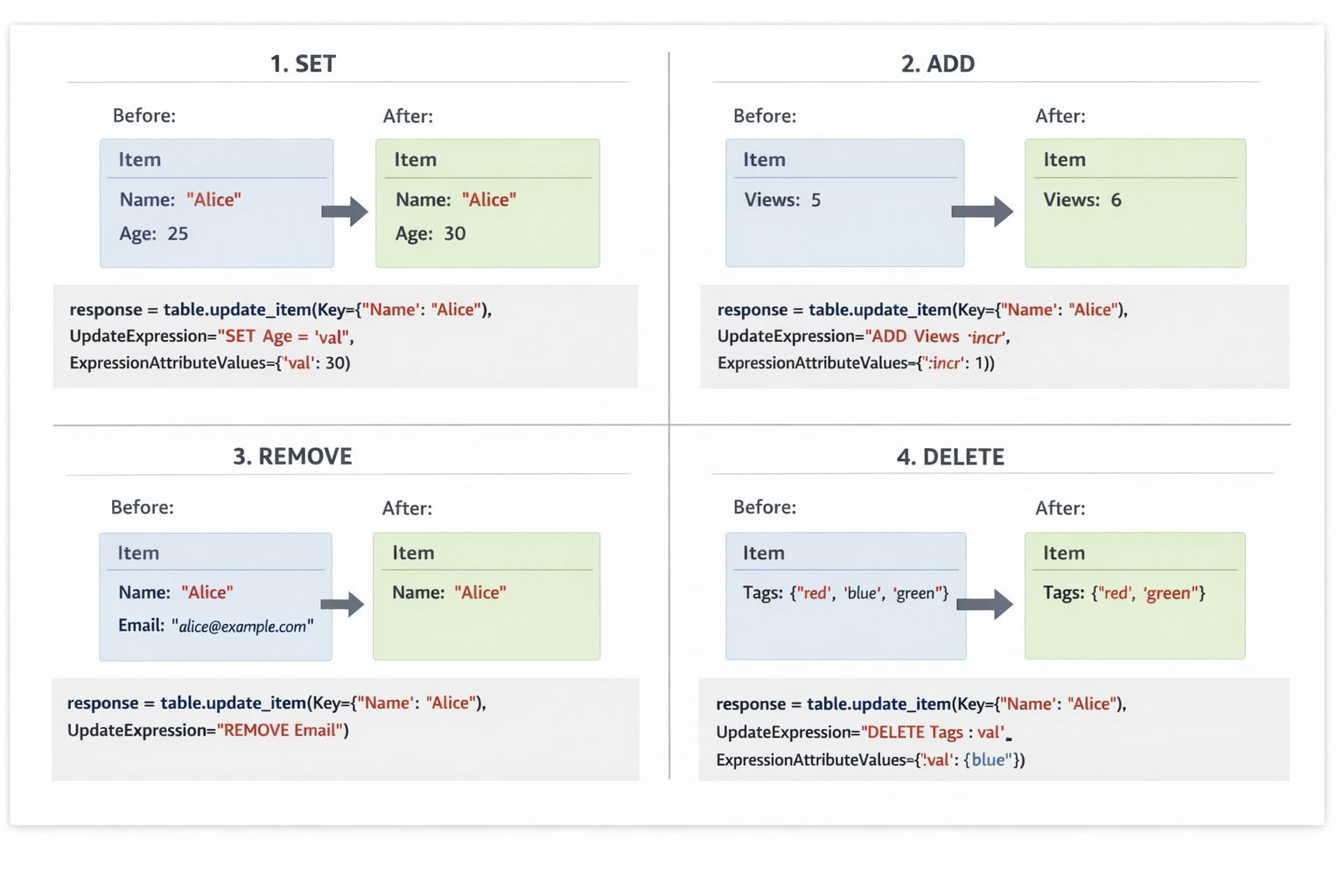The height and width of the screenshot is (896, 1344).
Task: Click the REMOVE Email code block
Action: click(345, 729)
